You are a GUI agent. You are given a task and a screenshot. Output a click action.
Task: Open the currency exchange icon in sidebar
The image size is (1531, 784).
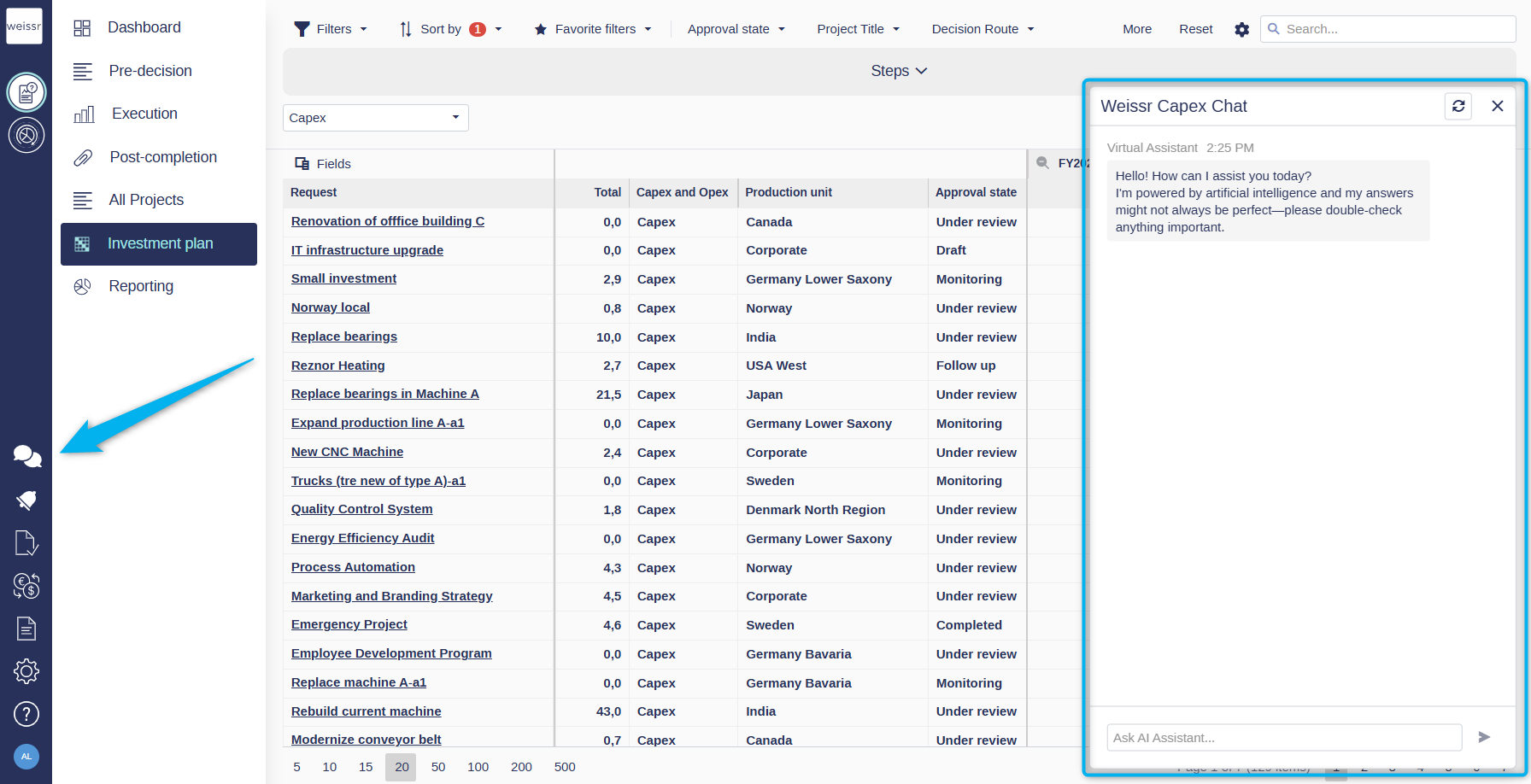[x=26, y=586]
